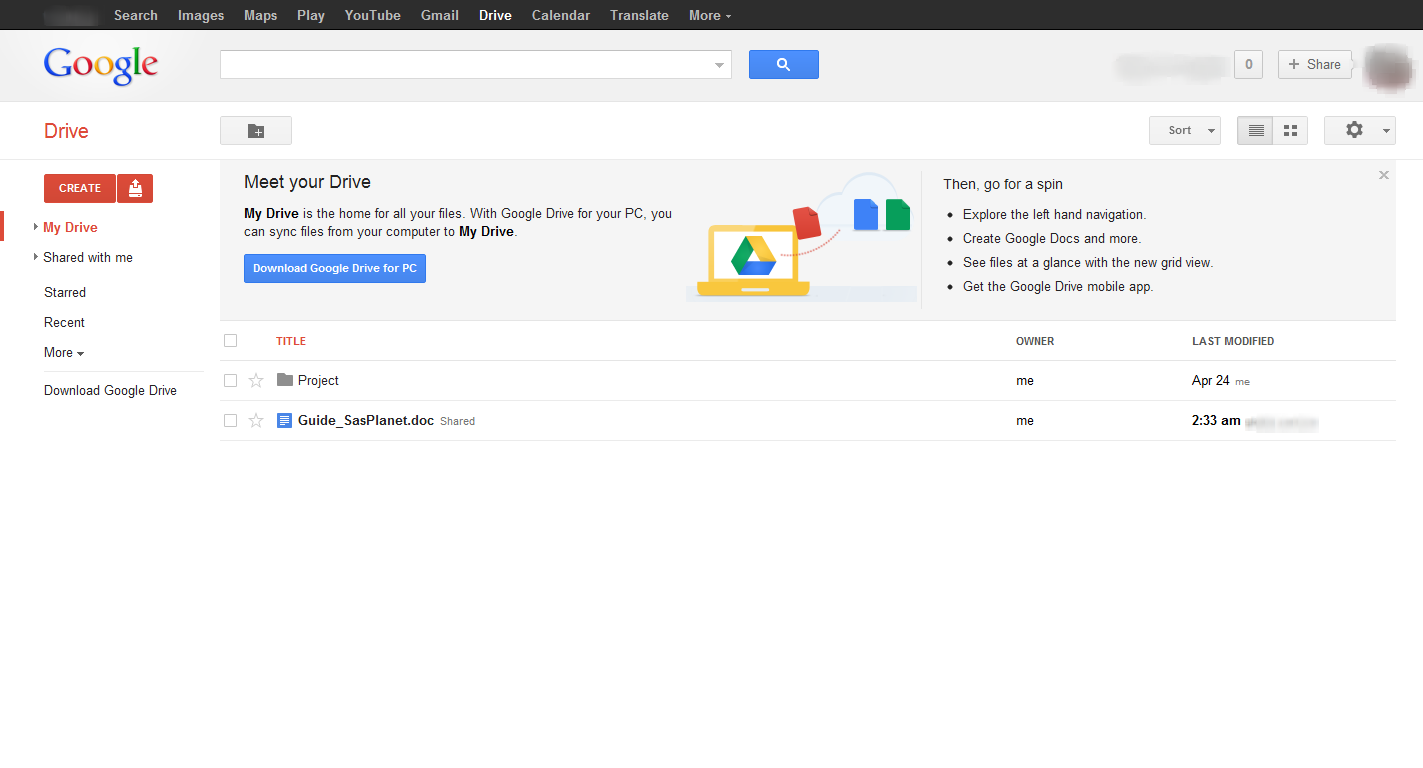Image resolution: width=1423 pixels, height=768 pixels.
Task: Click the Drive laptop illustration
Action: [753, 260]
